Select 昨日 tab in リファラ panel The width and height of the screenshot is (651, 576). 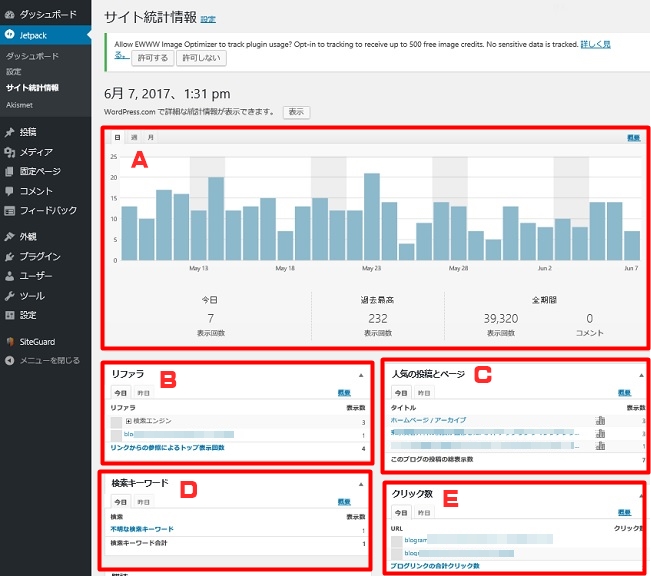(x=144, y=393)
